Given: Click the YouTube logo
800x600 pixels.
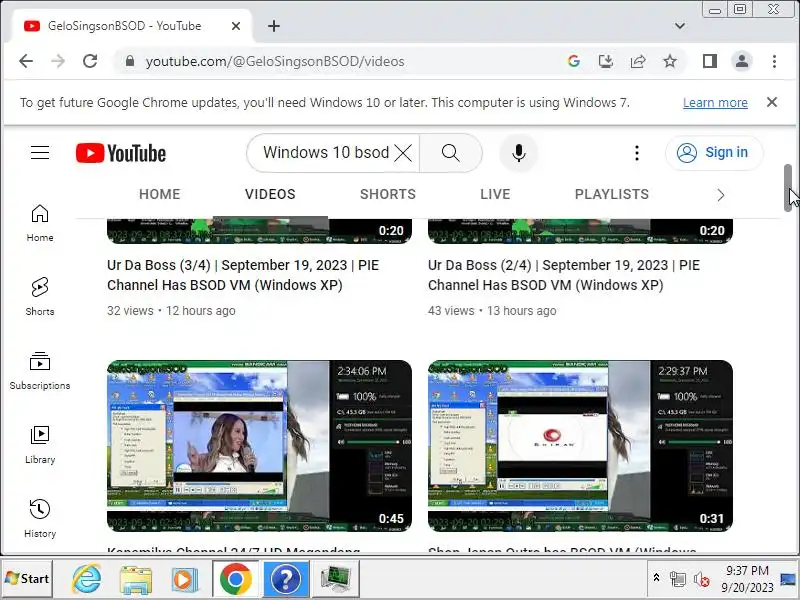Looking at the screenshot, I should point(121,153).
